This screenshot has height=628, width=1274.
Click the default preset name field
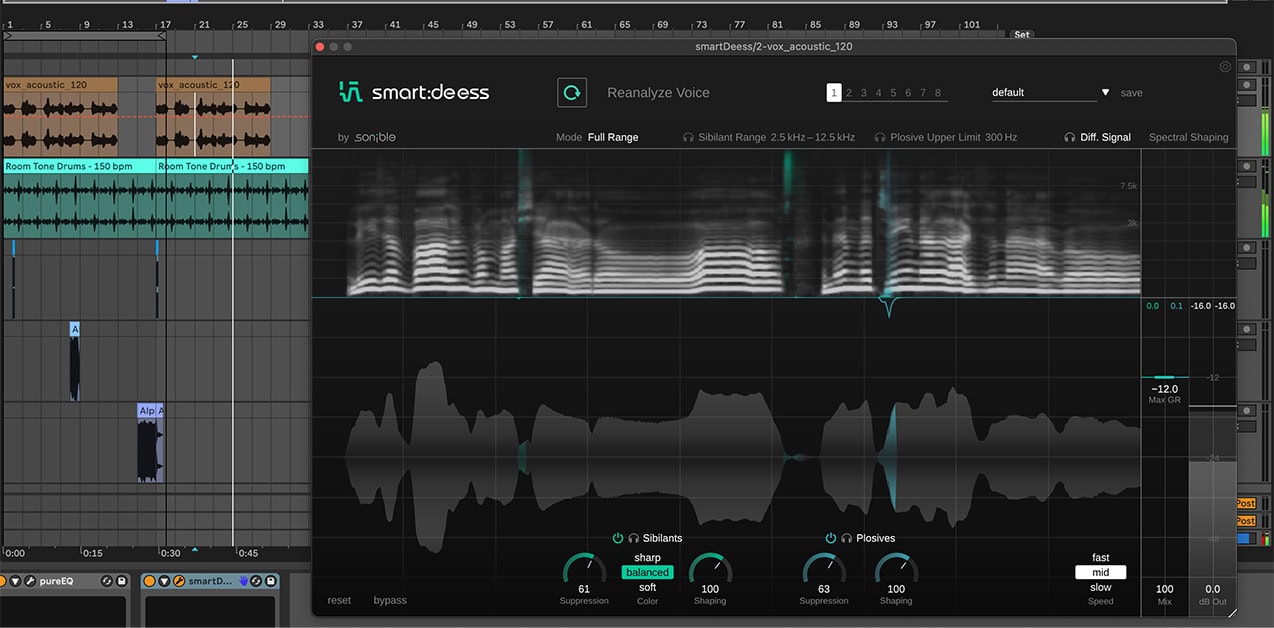(x=1044, y=92)
